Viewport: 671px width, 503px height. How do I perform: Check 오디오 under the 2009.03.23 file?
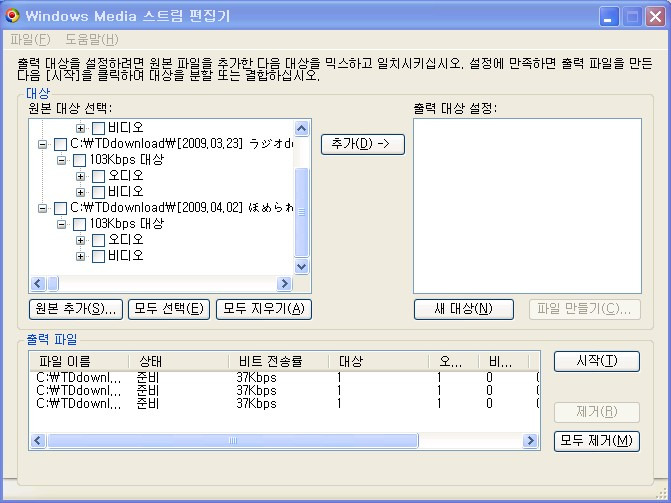[x=98, y=176]
